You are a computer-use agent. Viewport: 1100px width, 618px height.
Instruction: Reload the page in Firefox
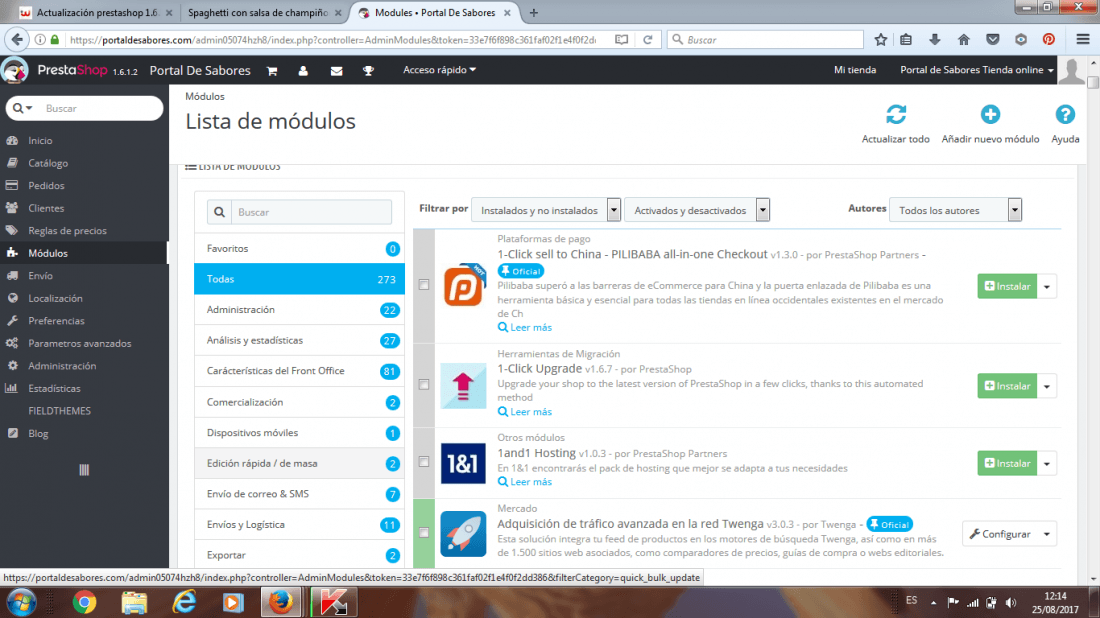[648, 40]
